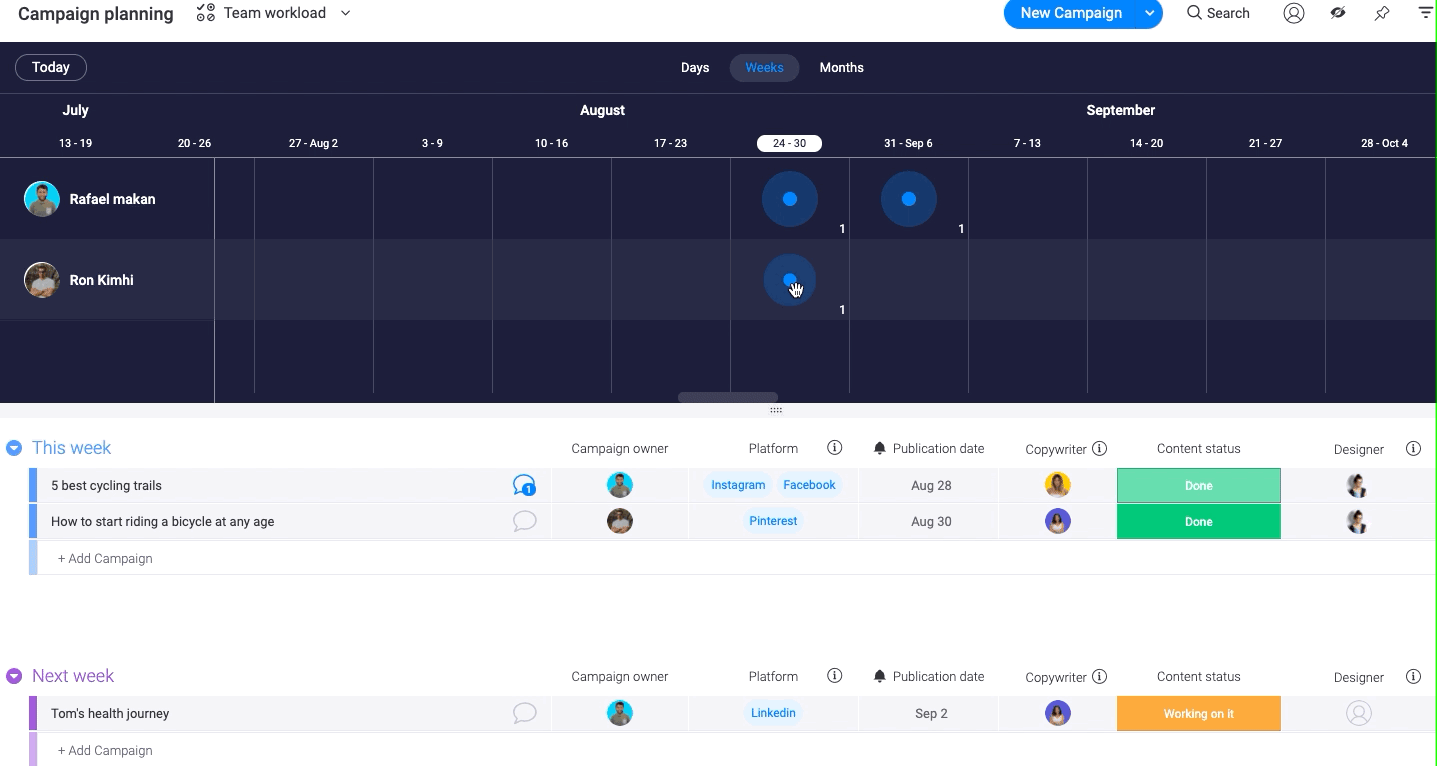
Task: Click the Pinterest platform tag
Action: [773, 521]
